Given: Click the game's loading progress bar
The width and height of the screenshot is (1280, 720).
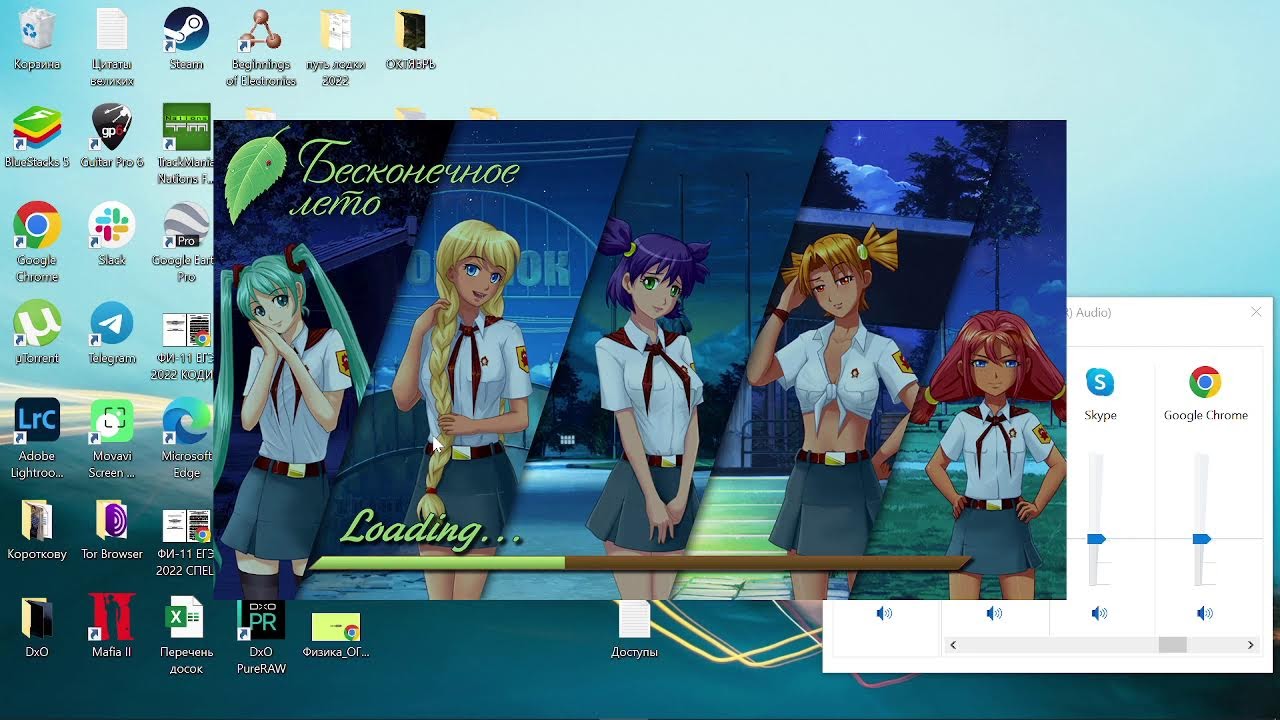Looking at the screenshot, I should tap(640, 563).
